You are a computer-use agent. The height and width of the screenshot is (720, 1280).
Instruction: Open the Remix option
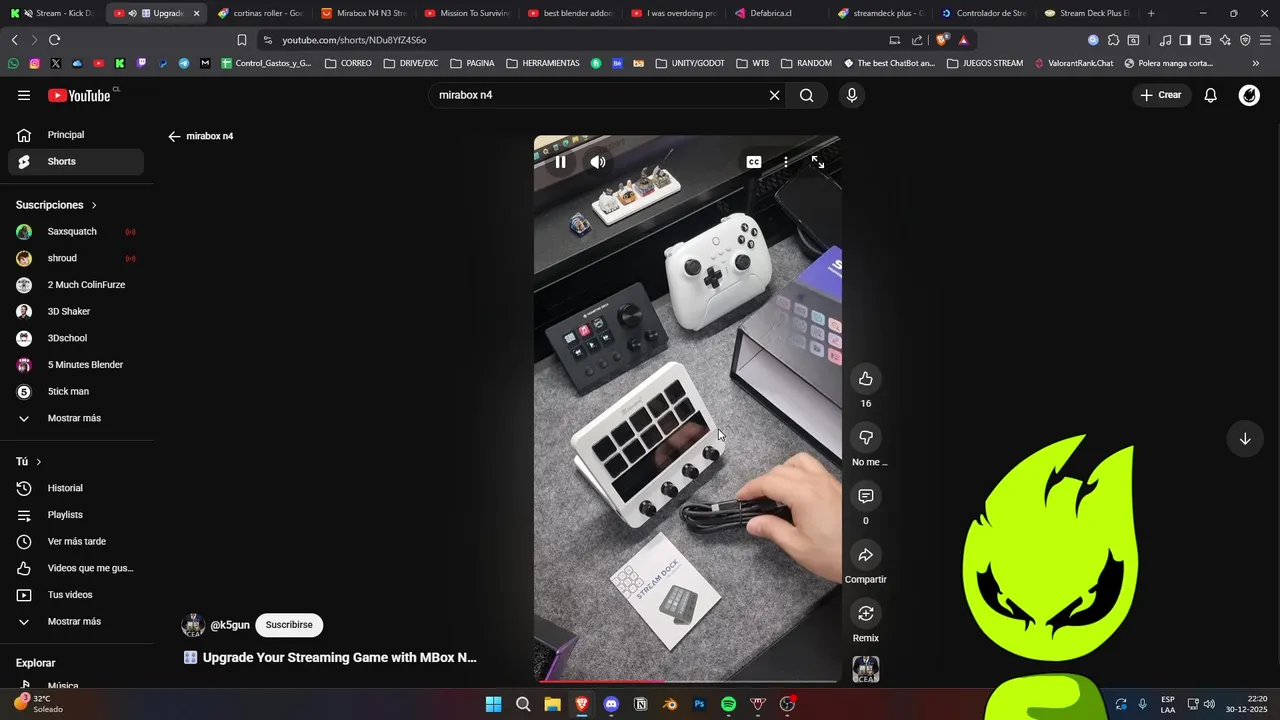[x=866, y=613]
